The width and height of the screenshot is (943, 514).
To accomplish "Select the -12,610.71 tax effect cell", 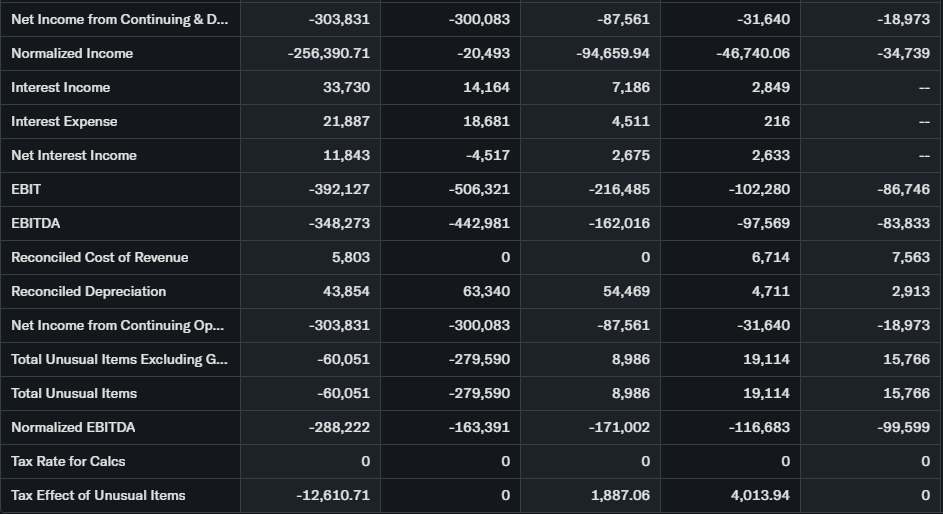I will click(333, 495).
